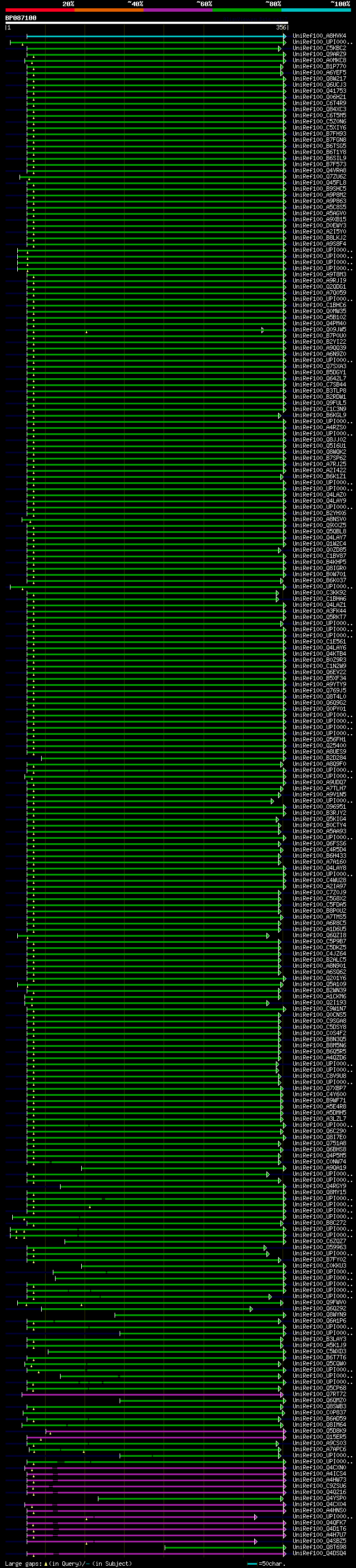Open hit UniRef100_Q7RT72

[319, 1394]
